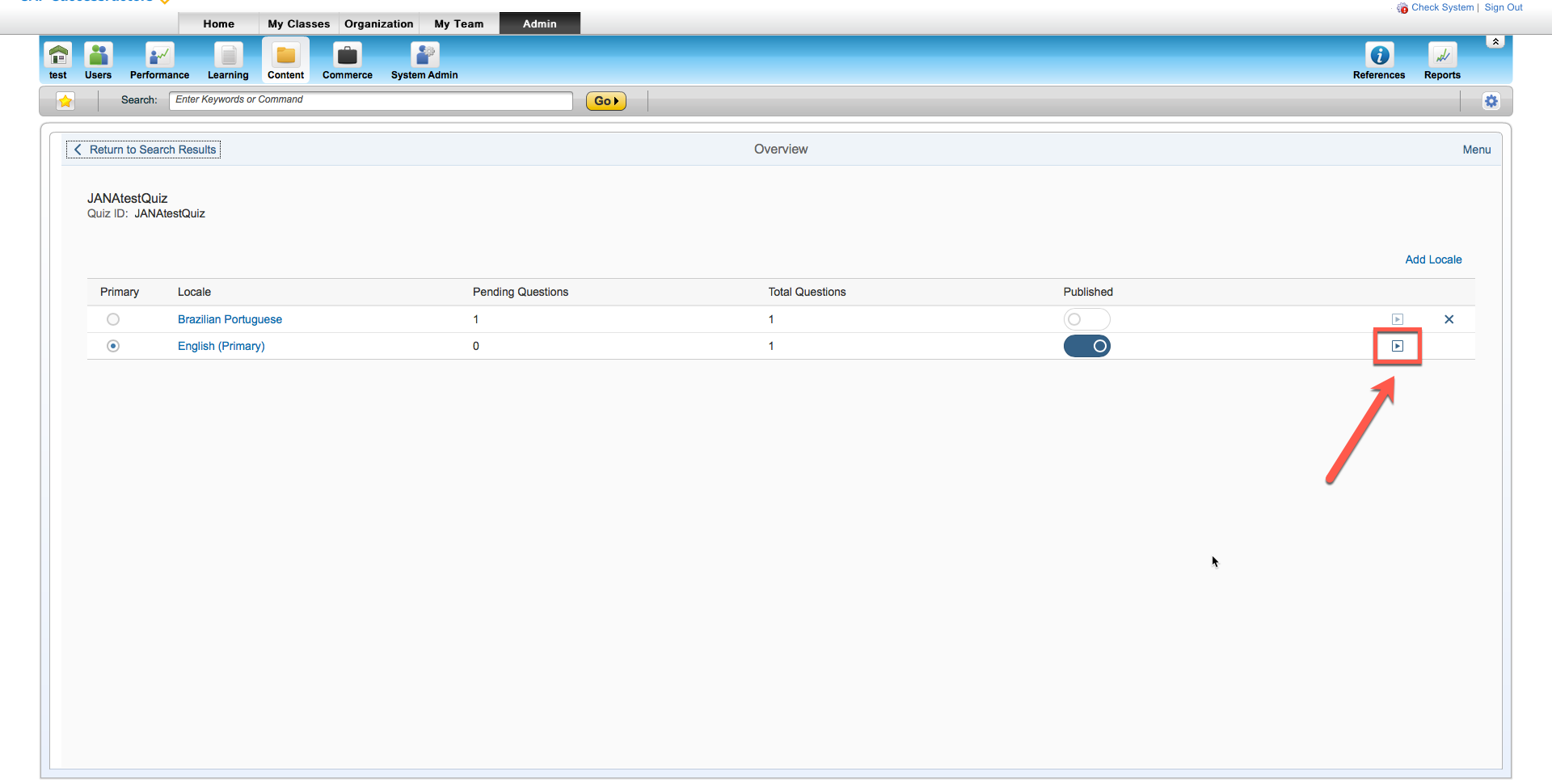Open the settings gear icon

(1491, 101)
